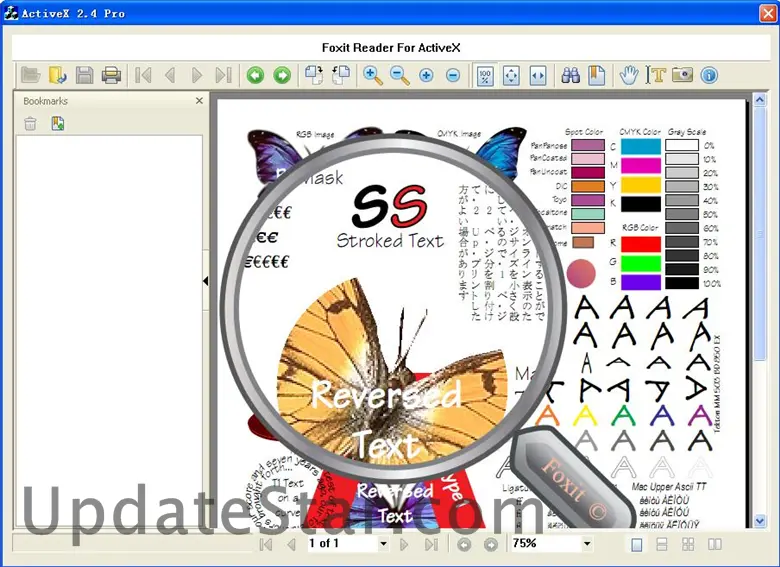Switch to single page layout

point(636,545)
